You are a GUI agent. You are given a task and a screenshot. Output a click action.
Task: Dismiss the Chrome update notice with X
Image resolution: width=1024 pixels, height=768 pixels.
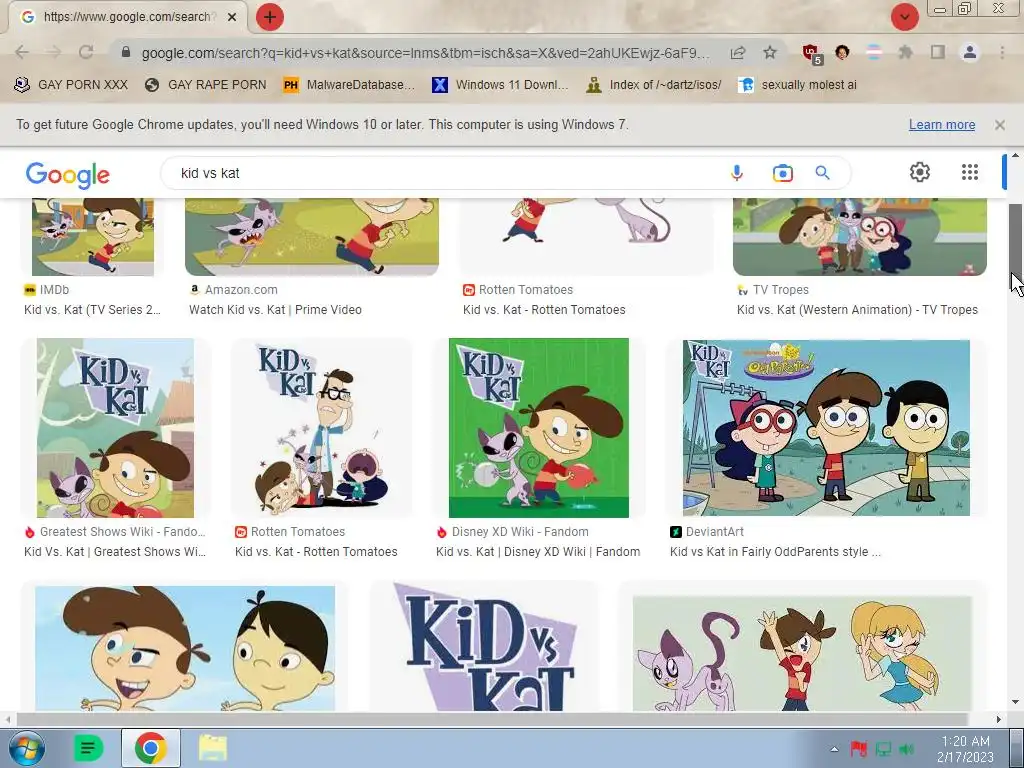[999, 125]
